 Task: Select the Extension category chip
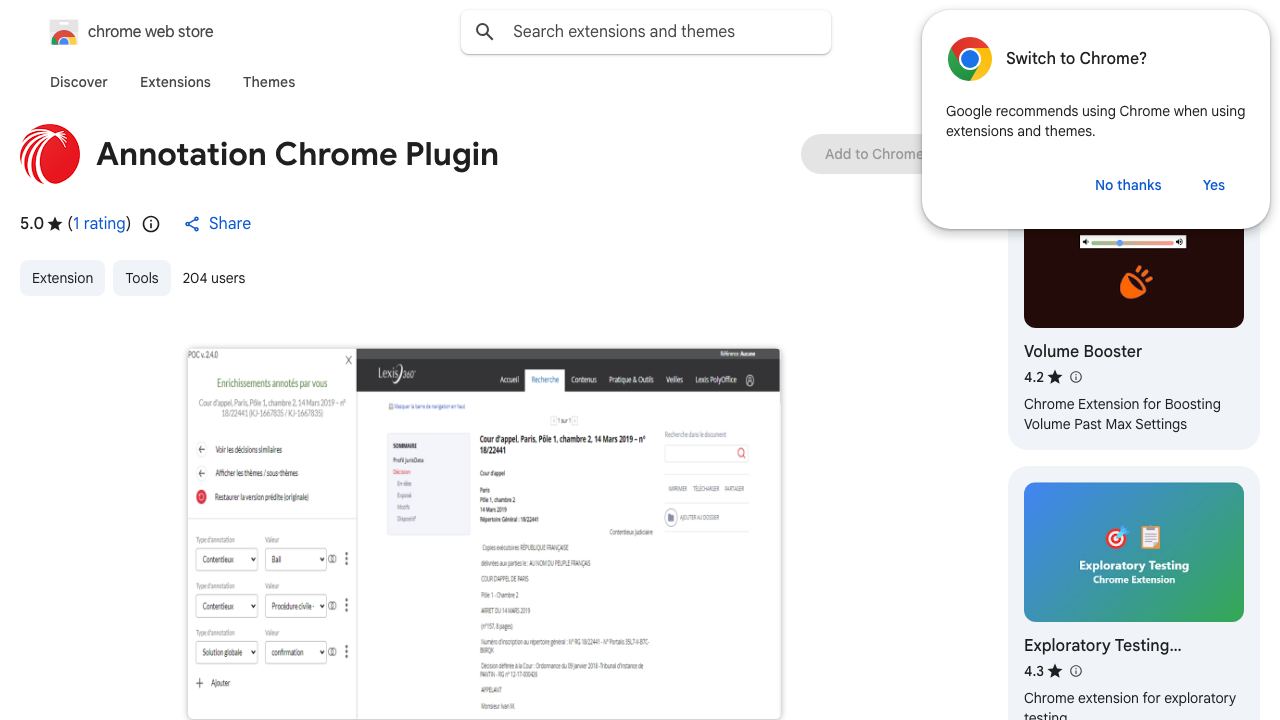(x=62, y=278)
